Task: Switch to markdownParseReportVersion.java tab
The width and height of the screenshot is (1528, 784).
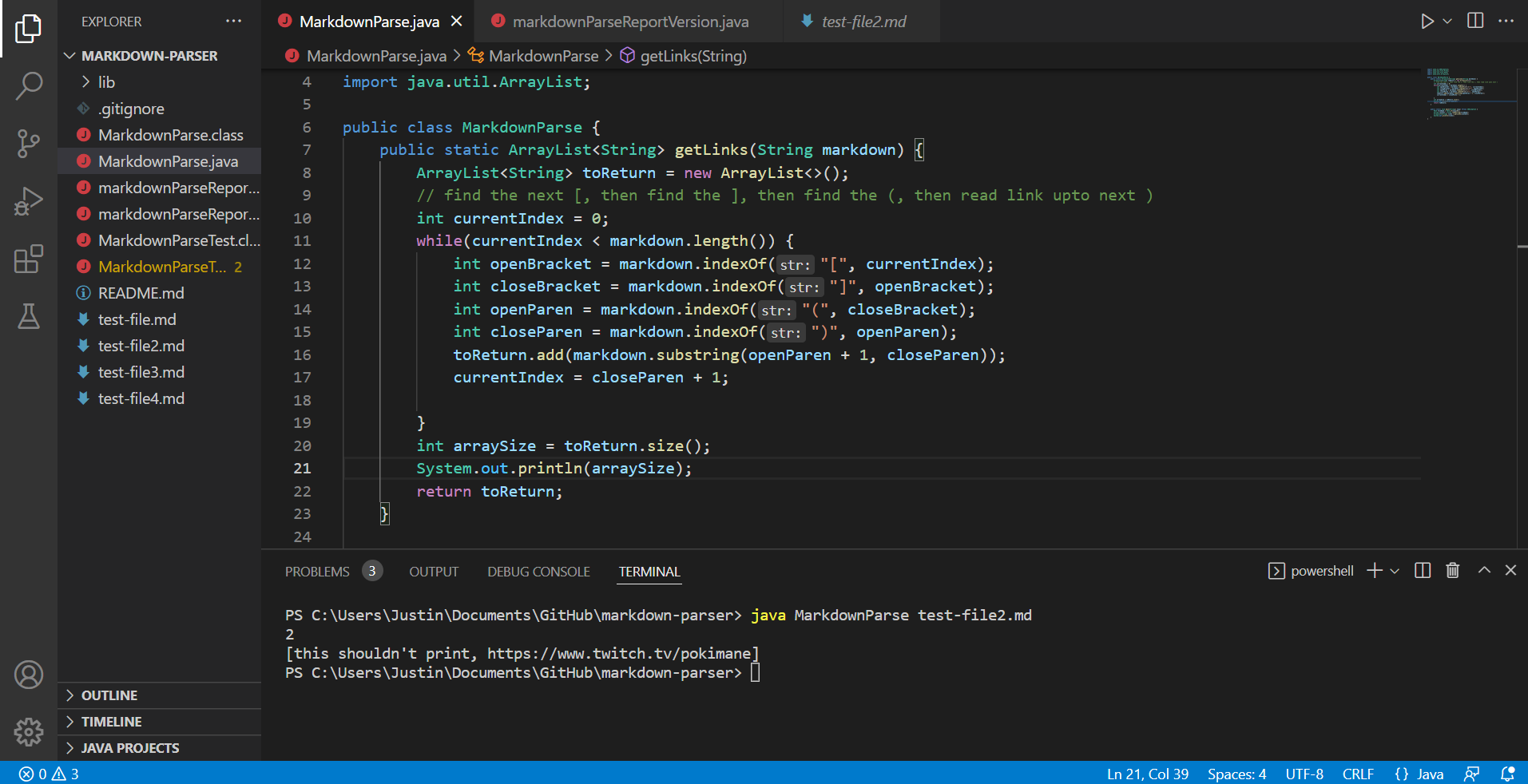Action: tap(630, 22)
